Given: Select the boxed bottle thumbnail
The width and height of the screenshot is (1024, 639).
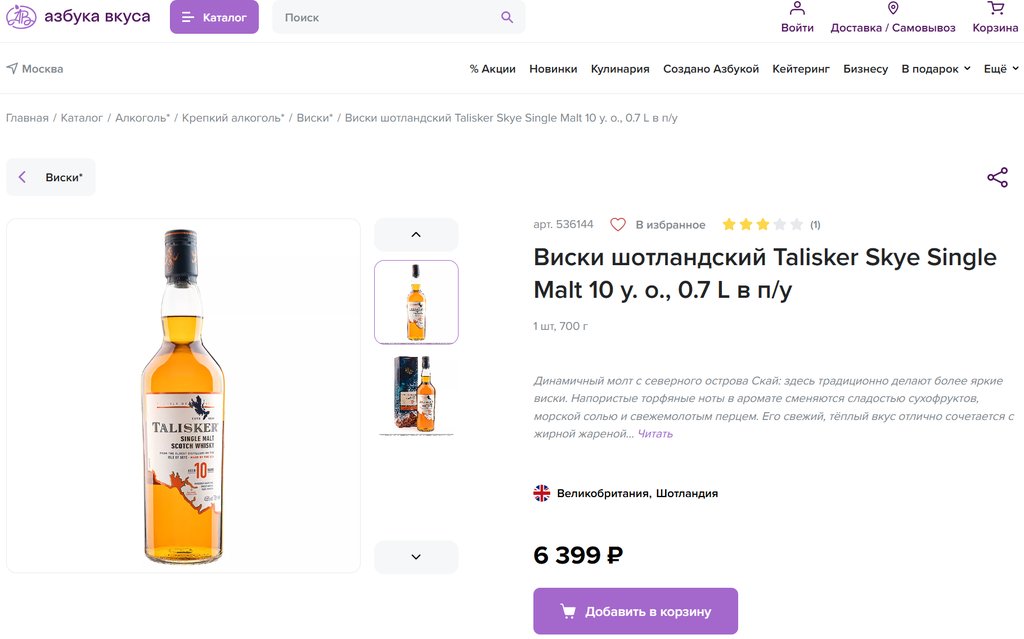Looking at the screenshot, I should pos(416,394).
